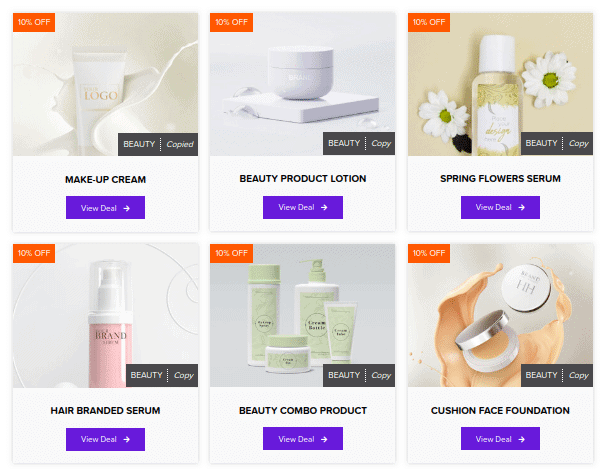The image size is (607, 469).
Task: Click the Copied label on Make-Up Cream
Action: pyautogui.click(x=180, y=144)
